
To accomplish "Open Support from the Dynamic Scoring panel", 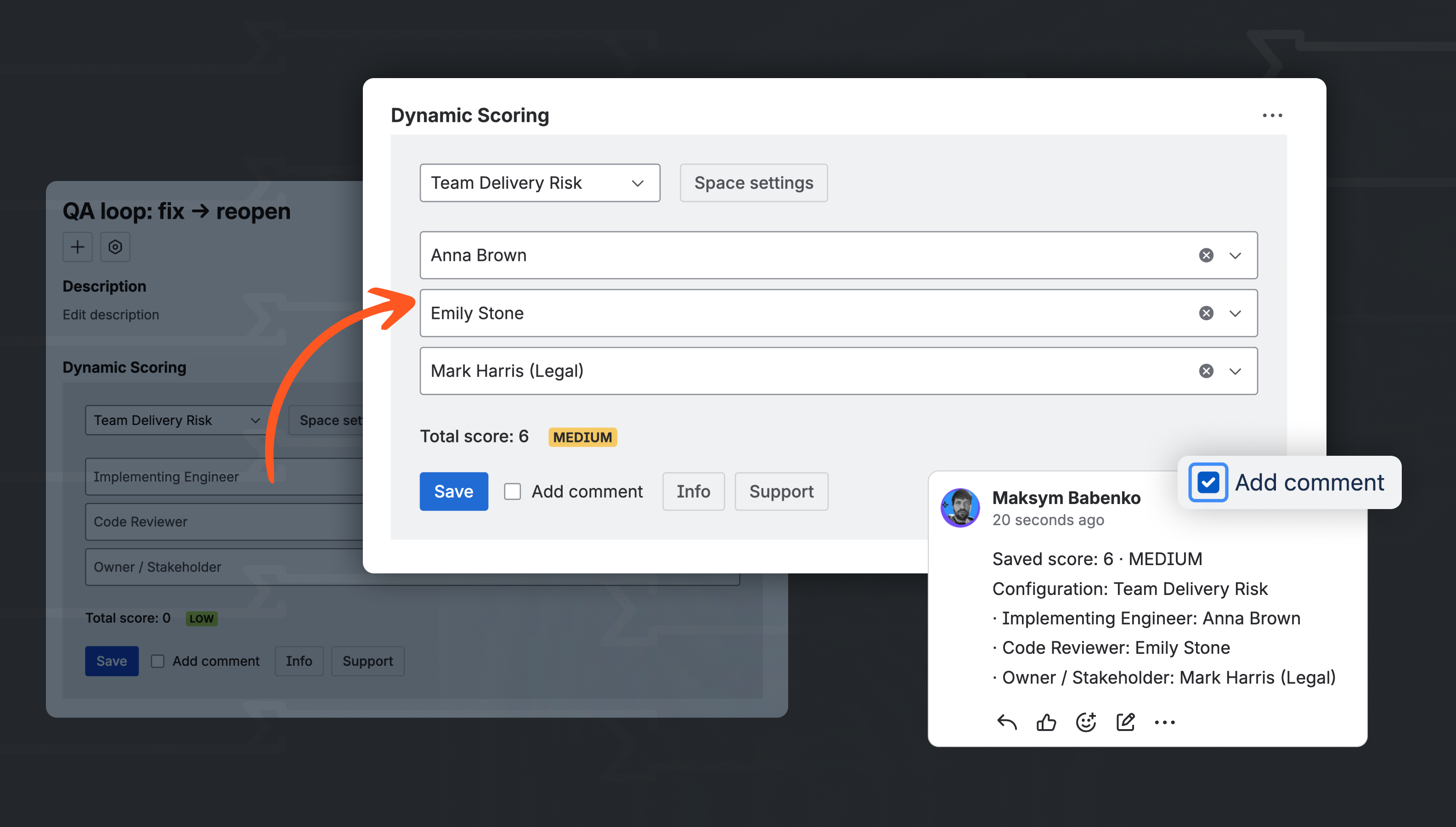I will 782,491.
